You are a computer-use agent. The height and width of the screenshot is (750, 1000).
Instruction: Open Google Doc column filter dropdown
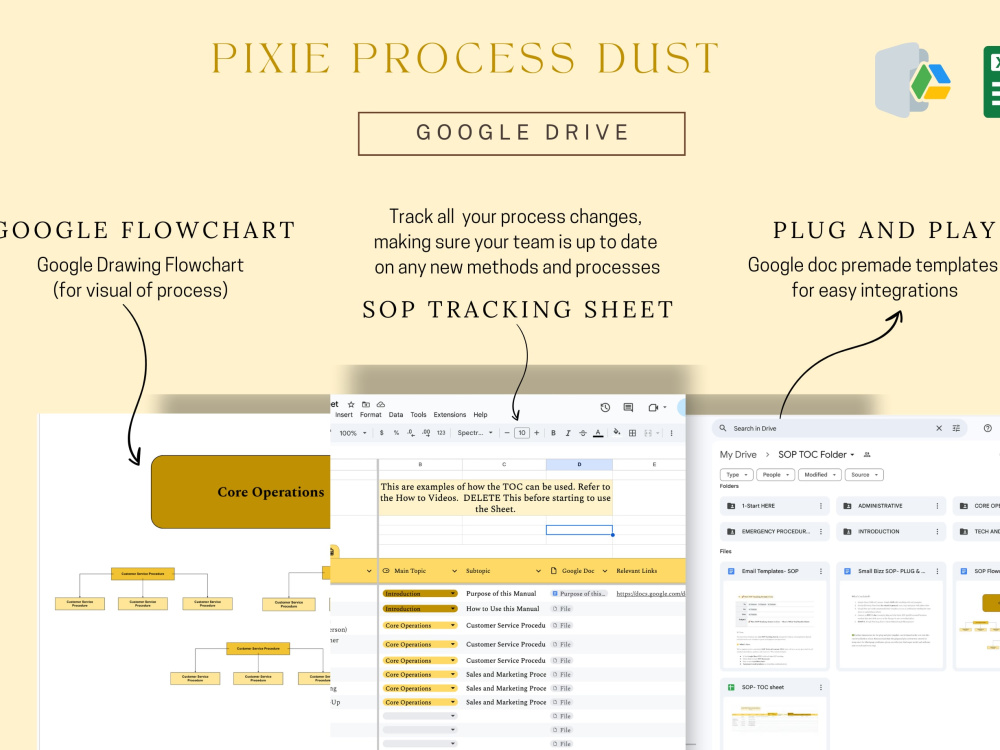(605, 571)
